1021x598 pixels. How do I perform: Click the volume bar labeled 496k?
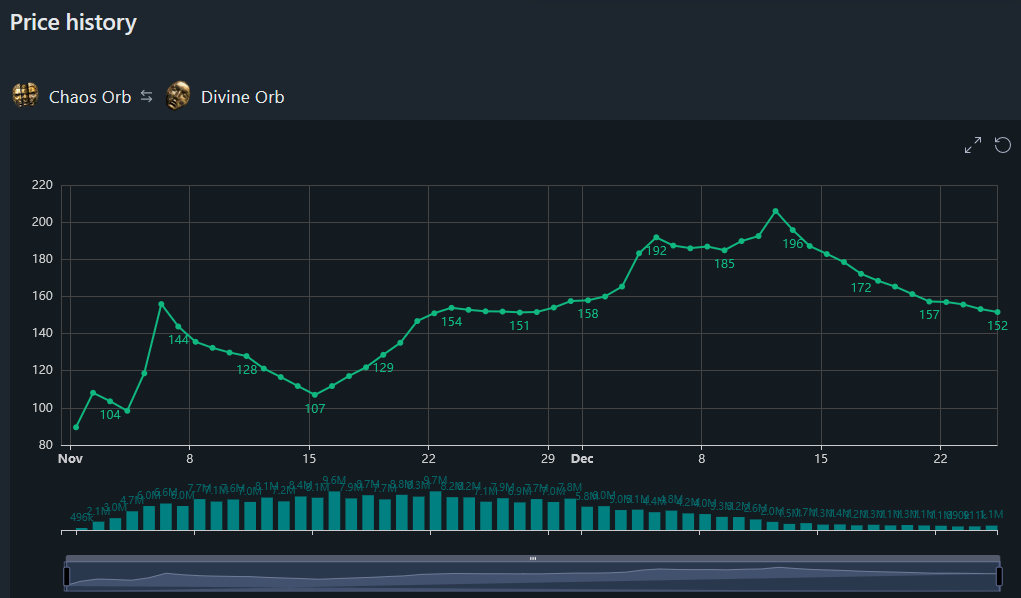[81, 529]
